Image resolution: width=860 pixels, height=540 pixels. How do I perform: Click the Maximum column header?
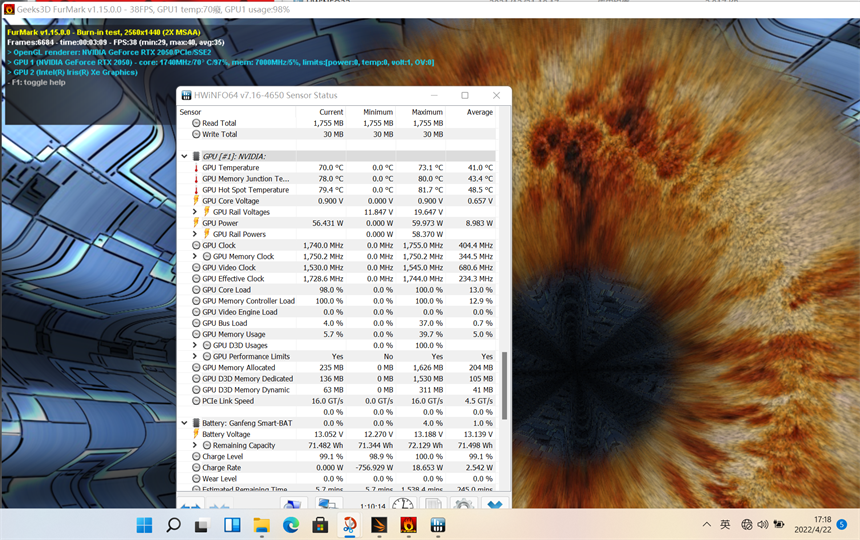click(427, 112)
